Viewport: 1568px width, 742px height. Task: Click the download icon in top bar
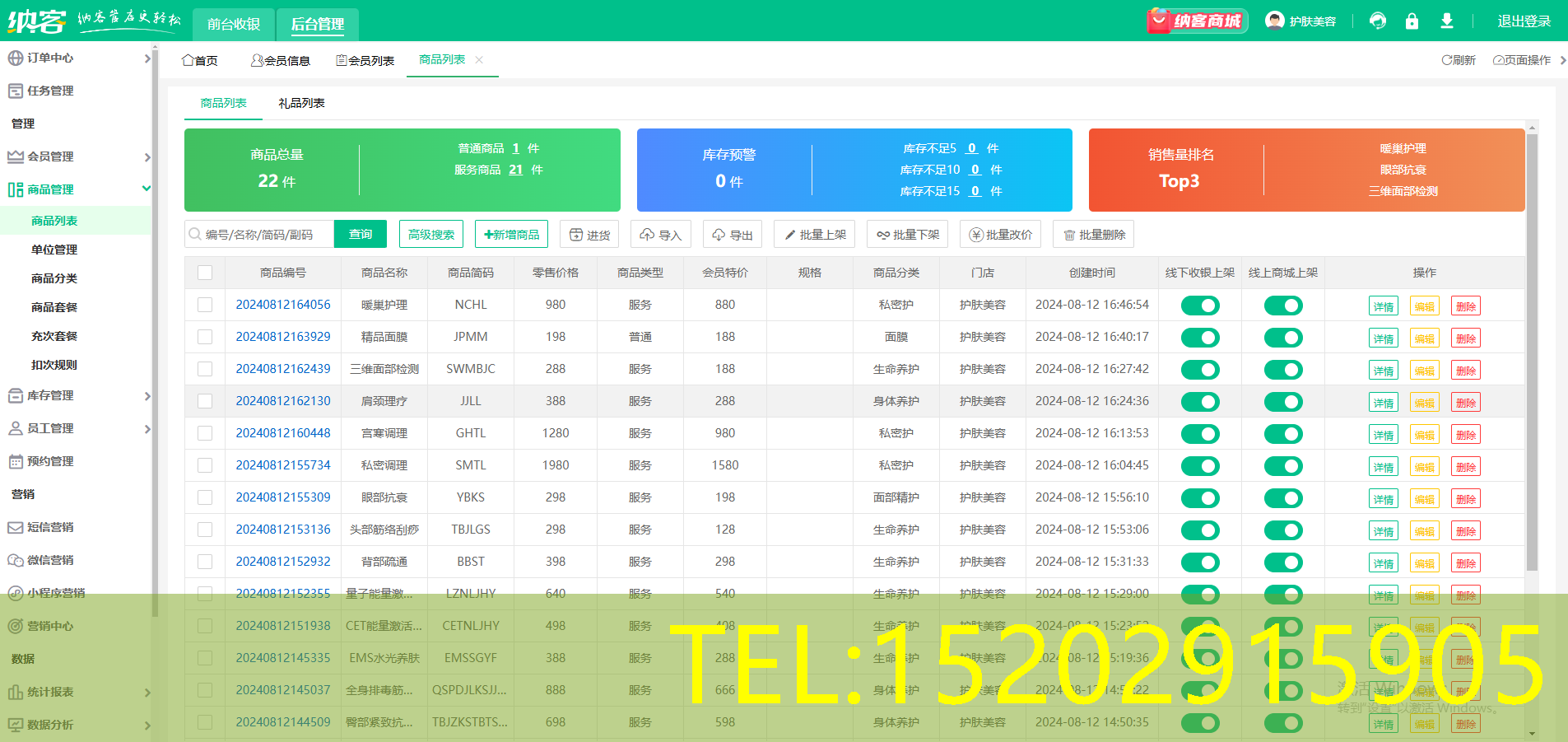[x=1446, y=21]
